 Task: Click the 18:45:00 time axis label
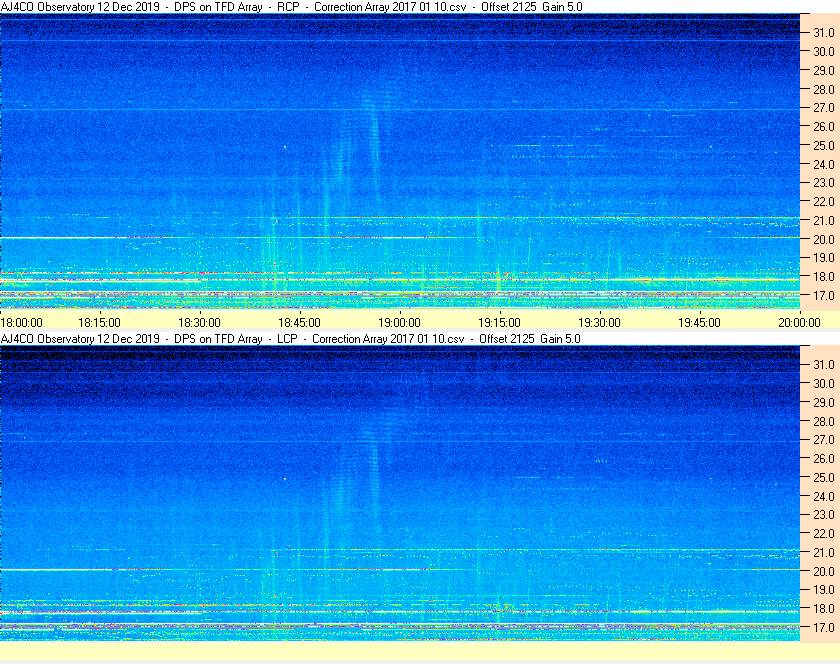click(x=299, y=323)
